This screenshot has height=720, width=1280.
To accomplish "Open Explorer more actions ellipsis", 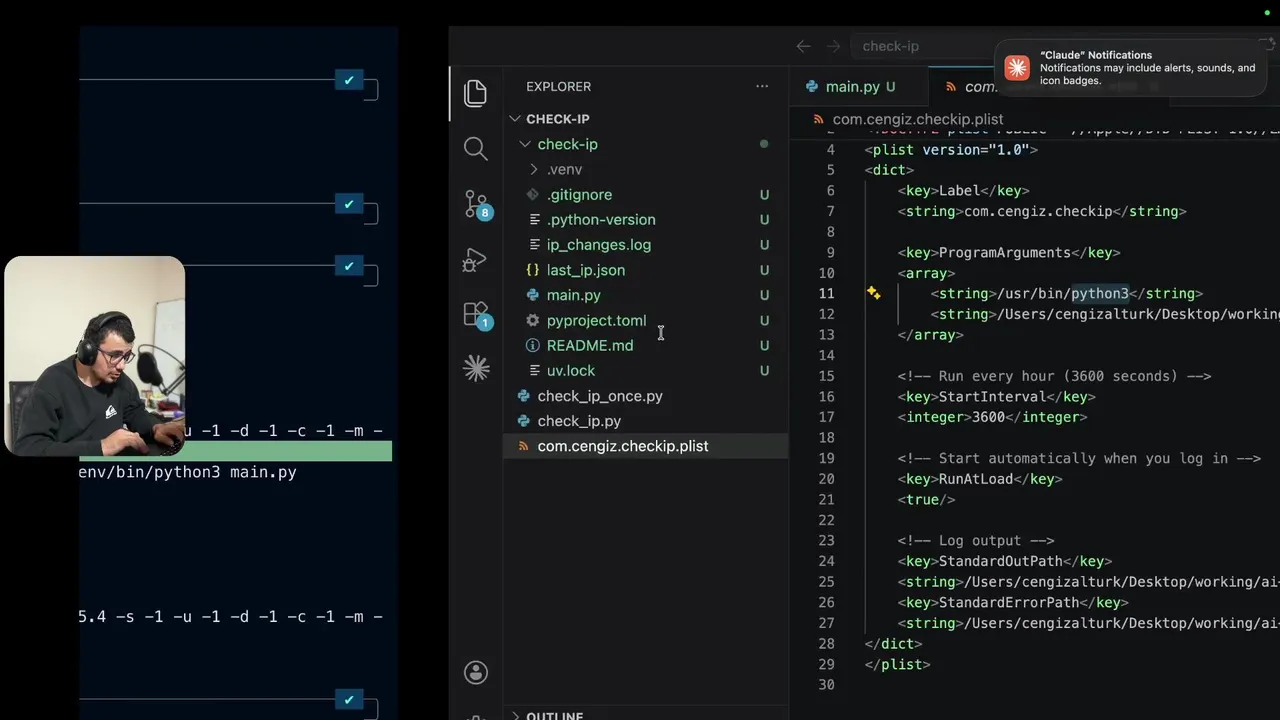I will pos(762,87).
